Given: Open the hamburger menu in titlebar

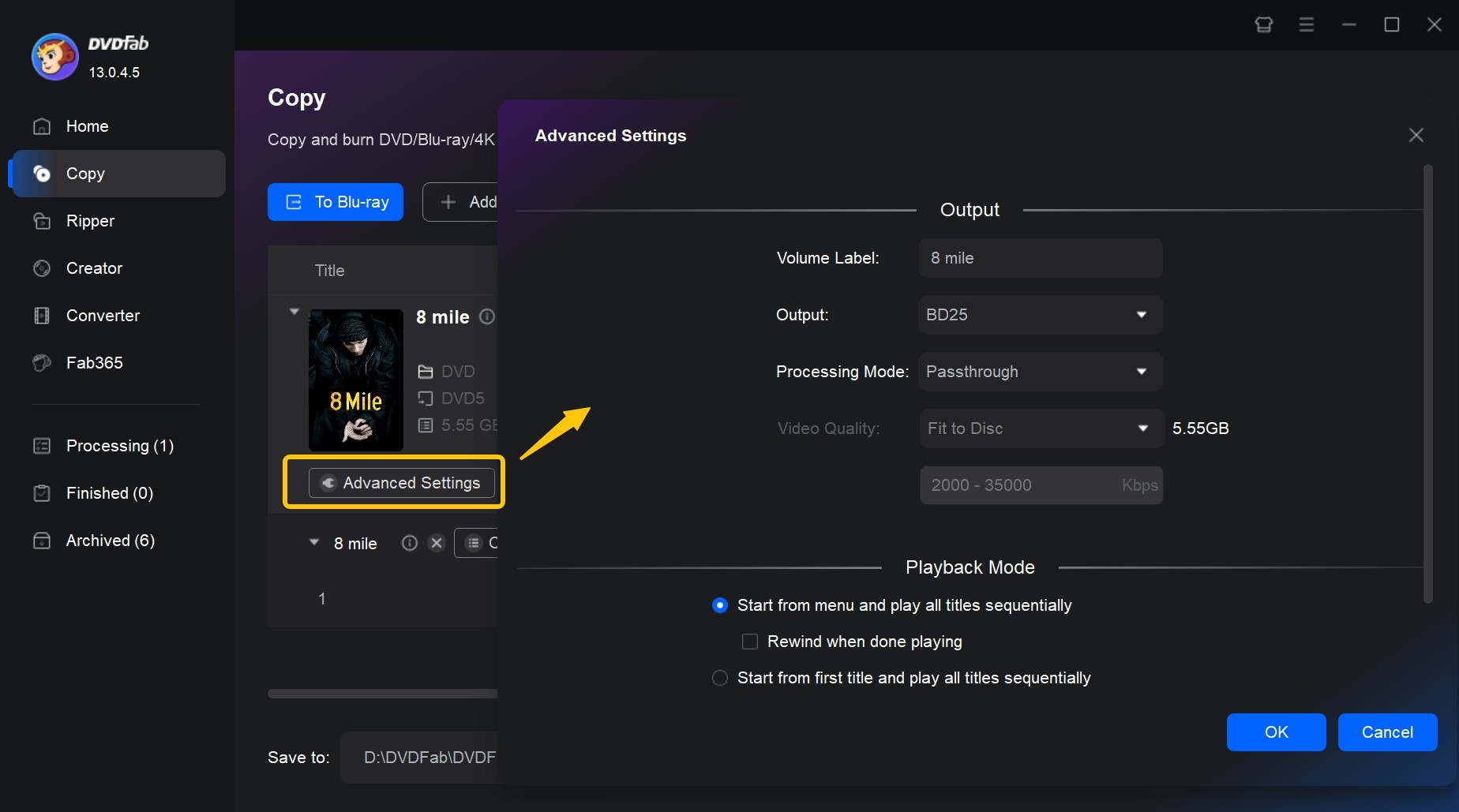Looking at the screenshot, I should point(1306,24).
